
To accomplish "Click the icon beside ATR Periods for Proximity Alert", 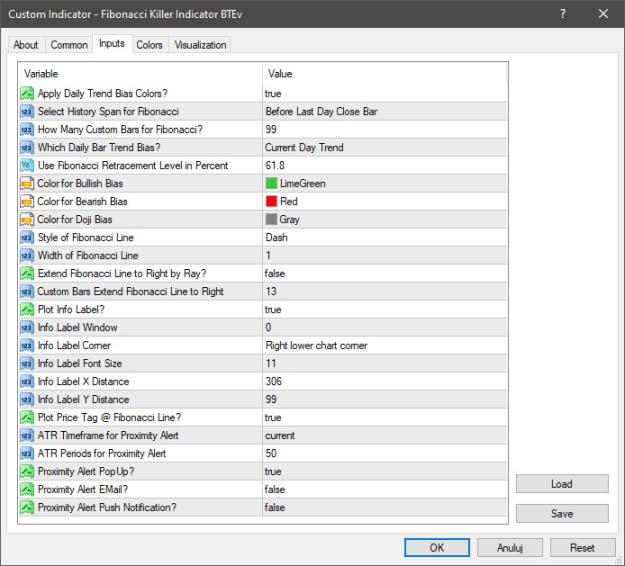I will [x=27, y=454].
